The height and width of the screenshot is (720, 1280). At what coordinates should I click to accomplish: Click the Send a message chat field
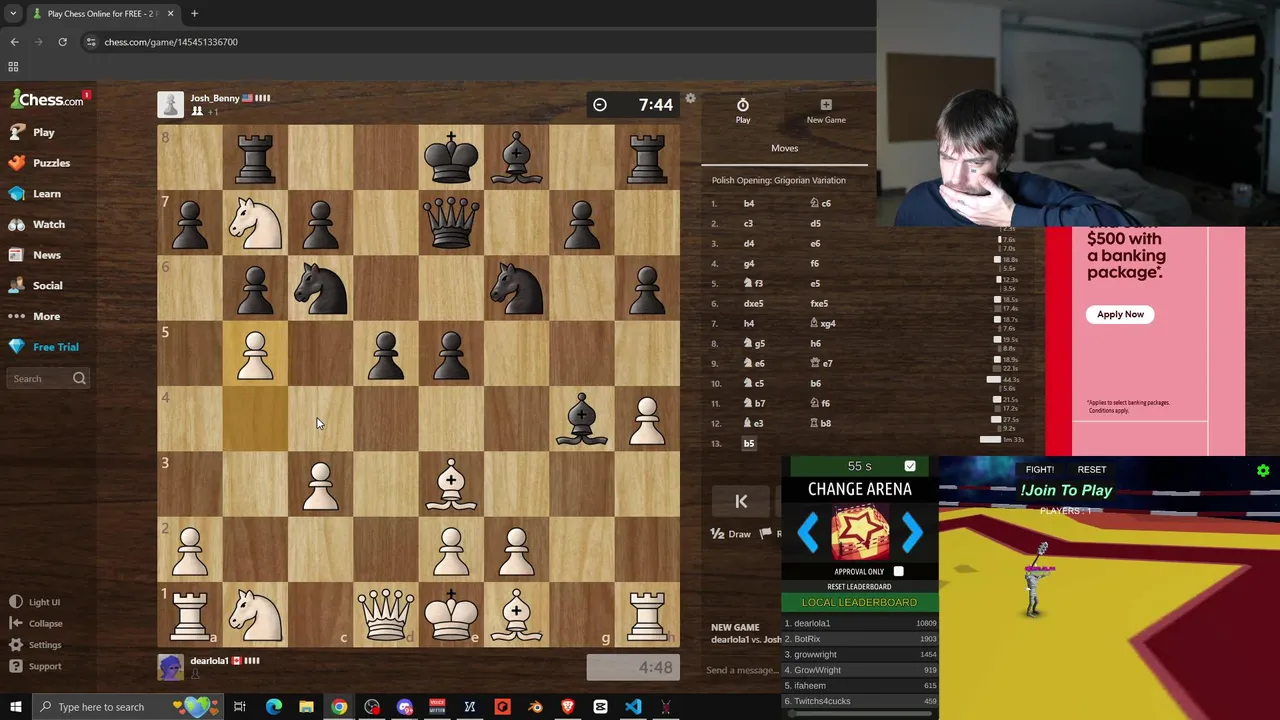pyautogui.click(x=742, y=670)
